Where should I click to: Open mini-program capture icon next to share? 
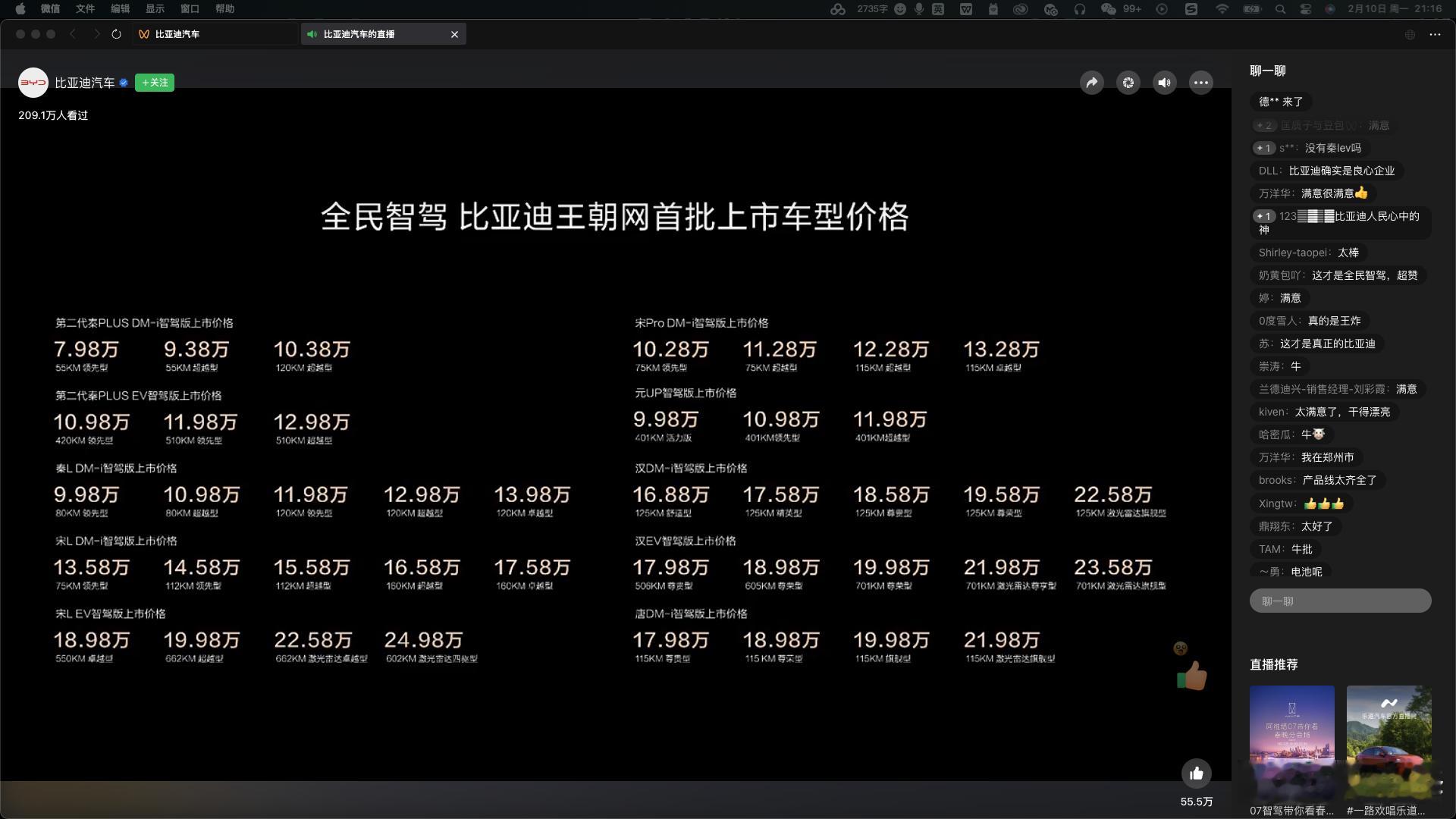1128,83
